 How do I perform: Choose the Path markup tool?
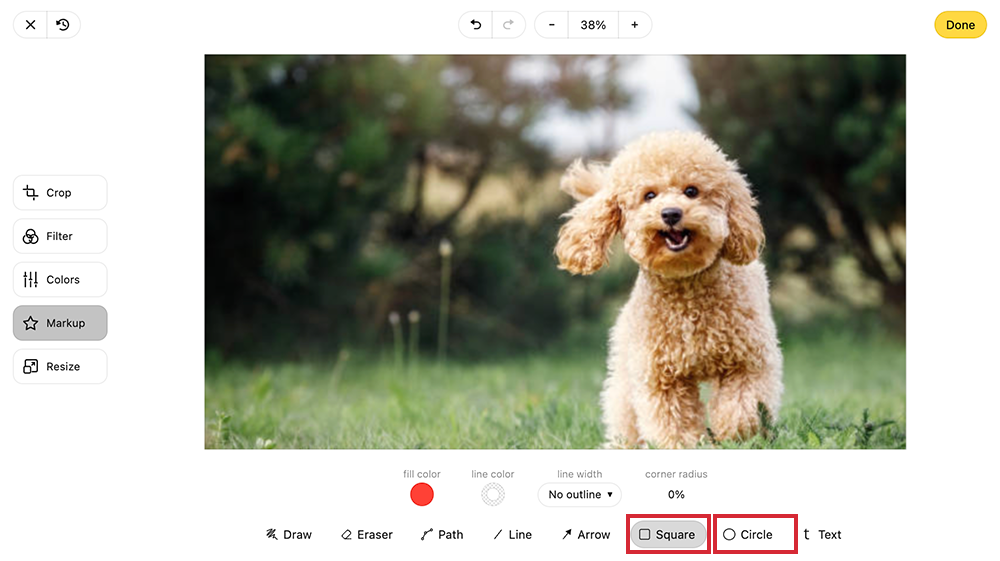click(x=442, y=535)
